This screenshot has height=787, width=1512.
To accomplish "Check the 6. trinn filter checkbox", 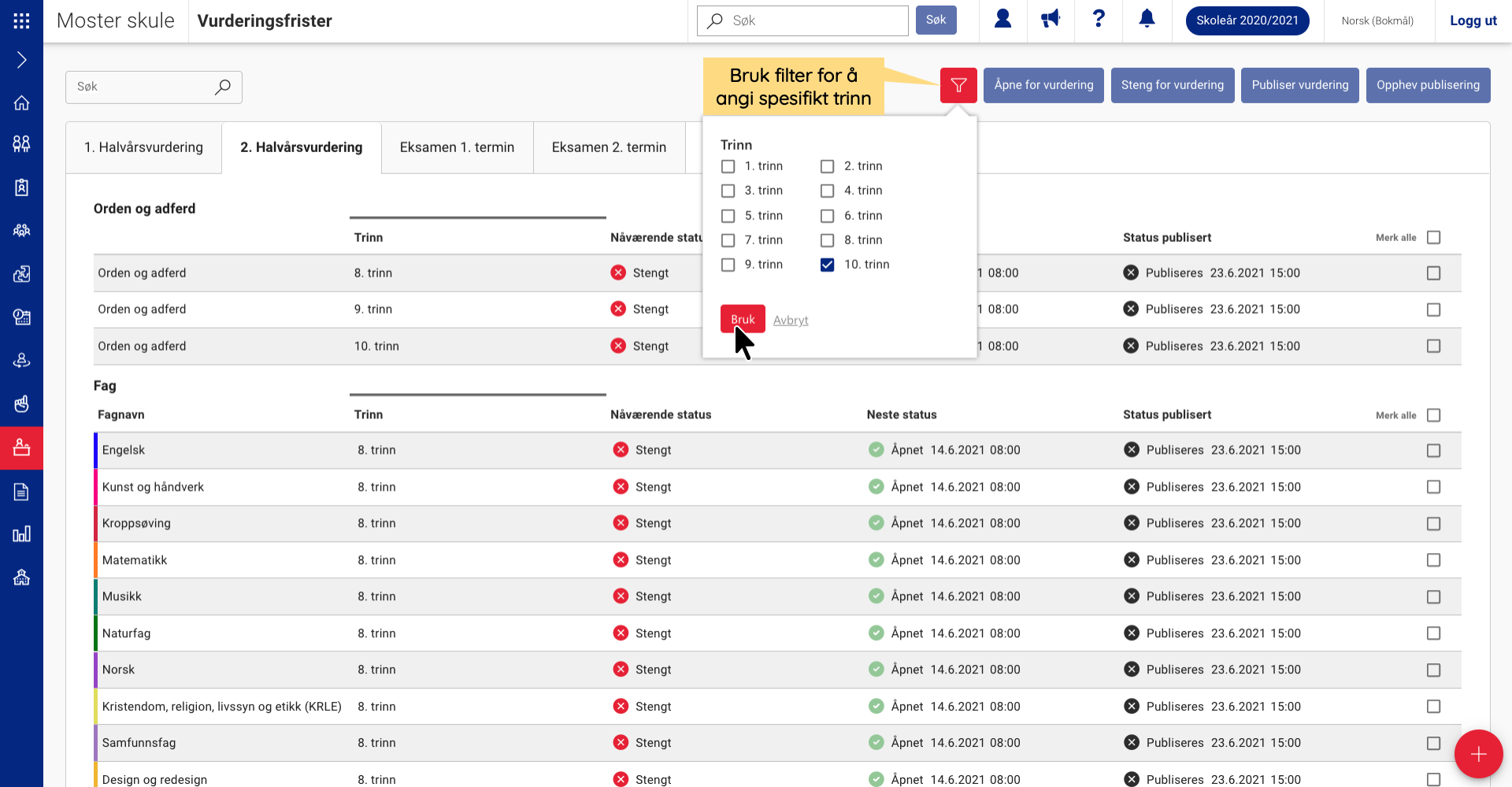I will [828, 216].
